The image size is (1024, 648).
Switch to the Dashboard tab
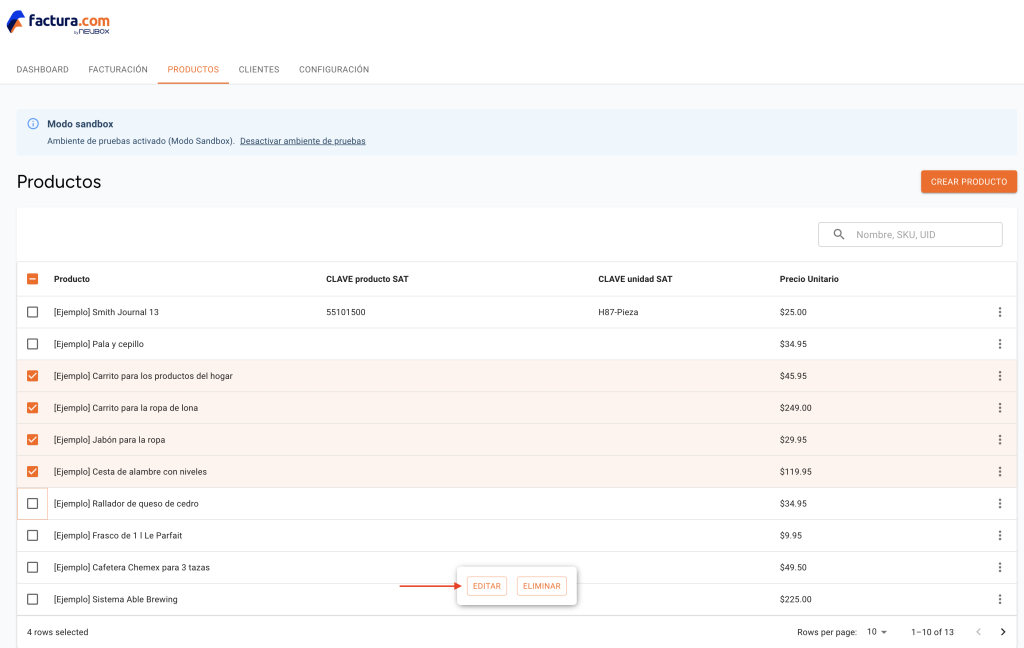[x=42, y=69]
